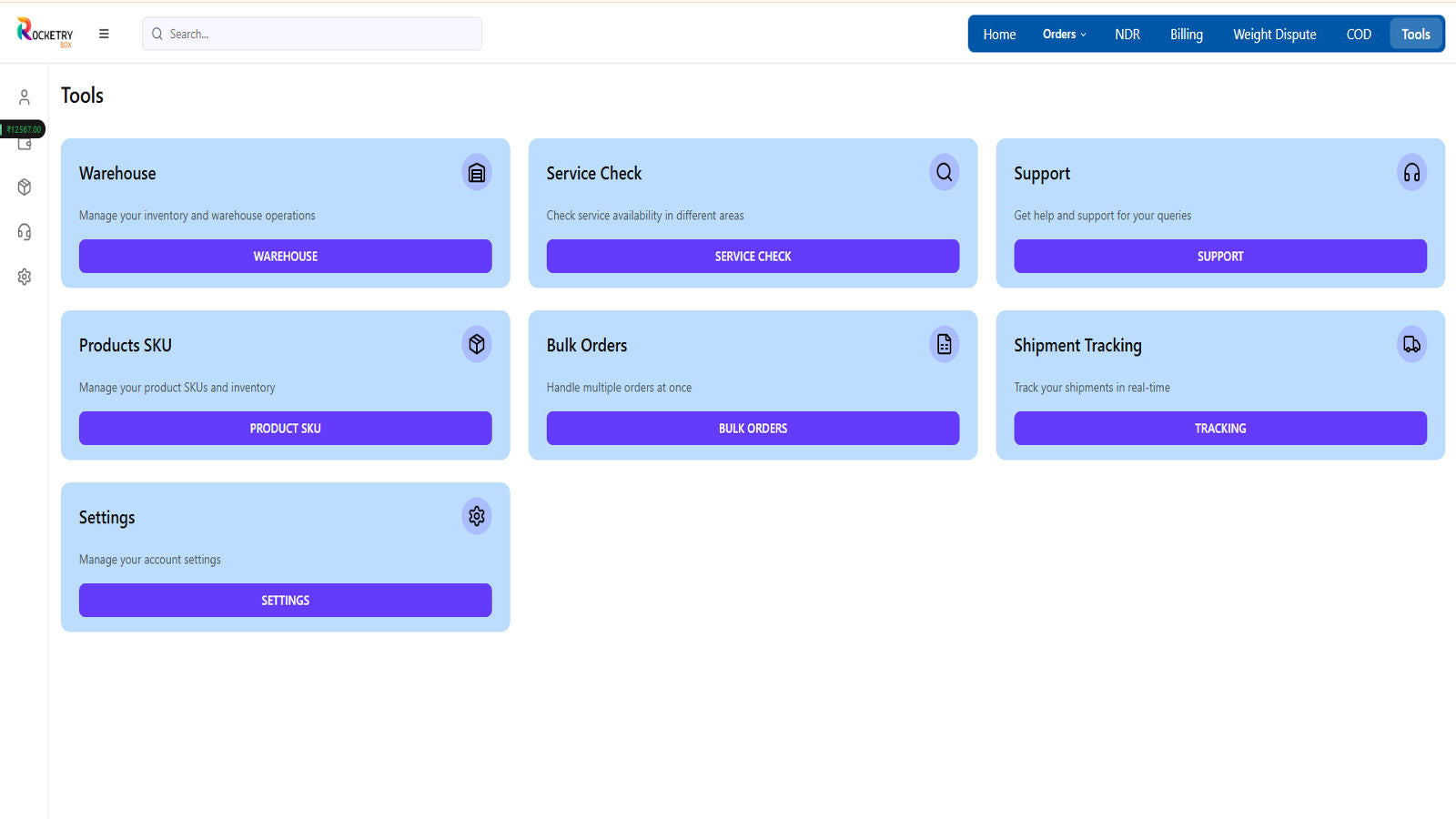
Task: Toggle the hamburger menu beside the logo
Action: [x=104, y=35]
